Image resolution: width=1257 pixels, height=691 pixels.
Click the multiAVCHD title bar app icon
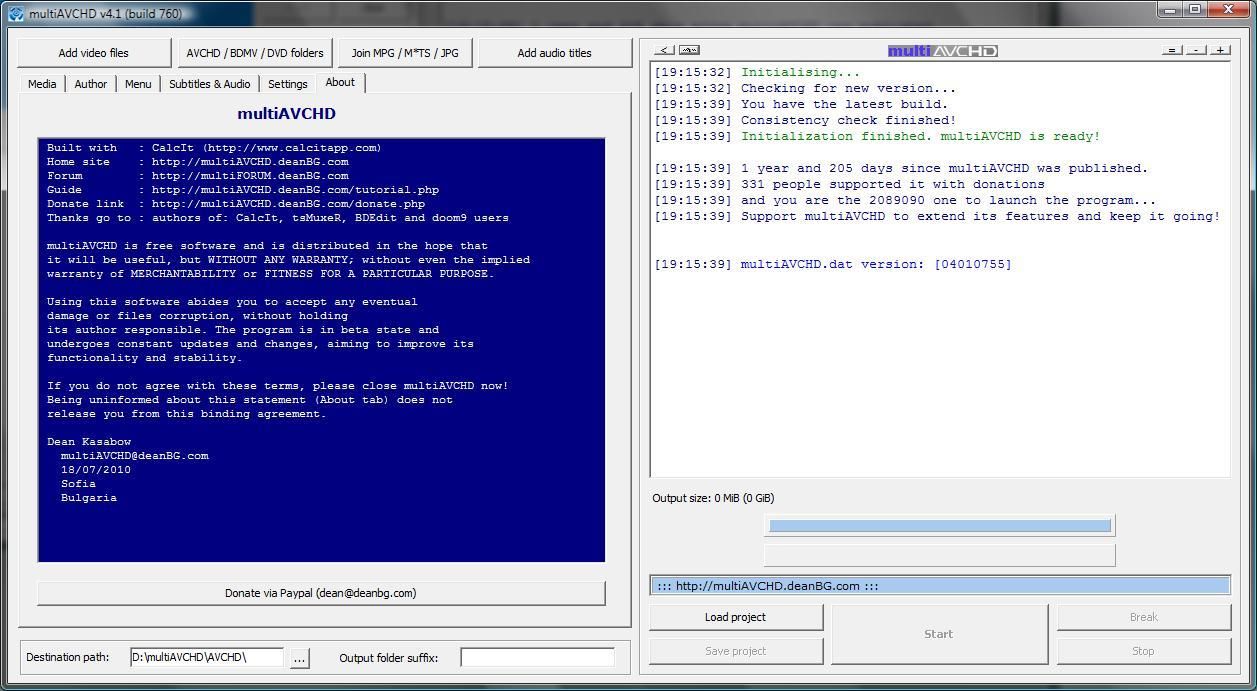click(15, 14)
